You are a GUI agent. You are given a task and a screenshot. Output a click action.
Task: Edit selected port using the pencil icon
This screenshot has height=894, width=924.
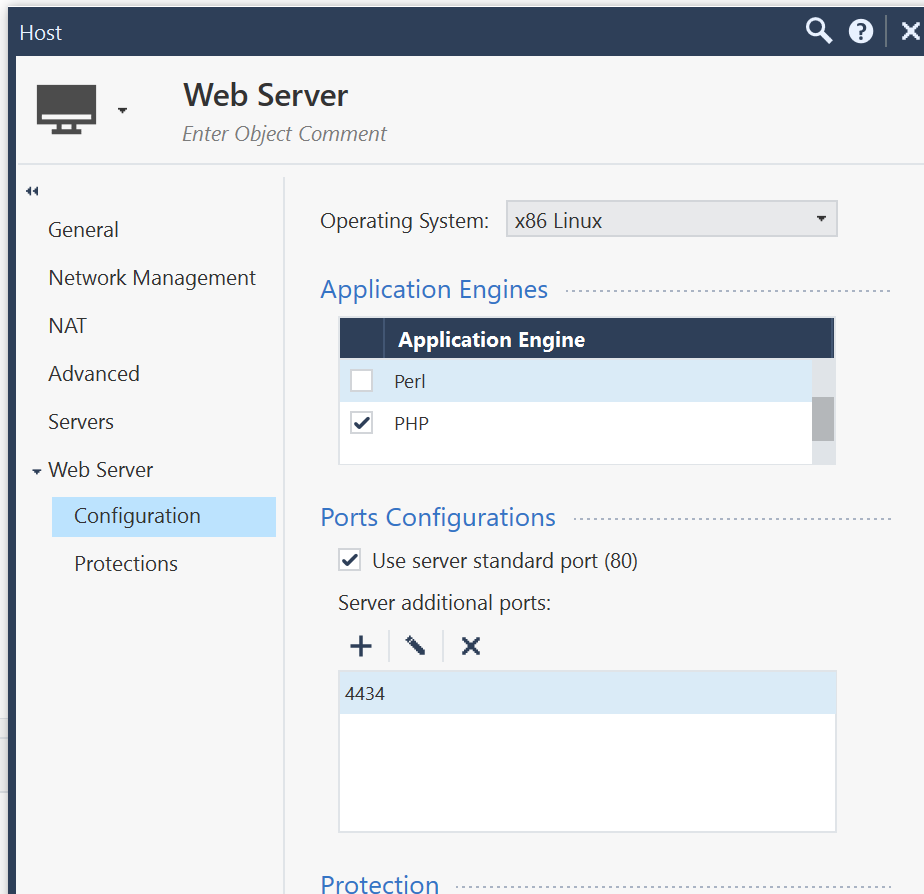[x=416, y=646]
